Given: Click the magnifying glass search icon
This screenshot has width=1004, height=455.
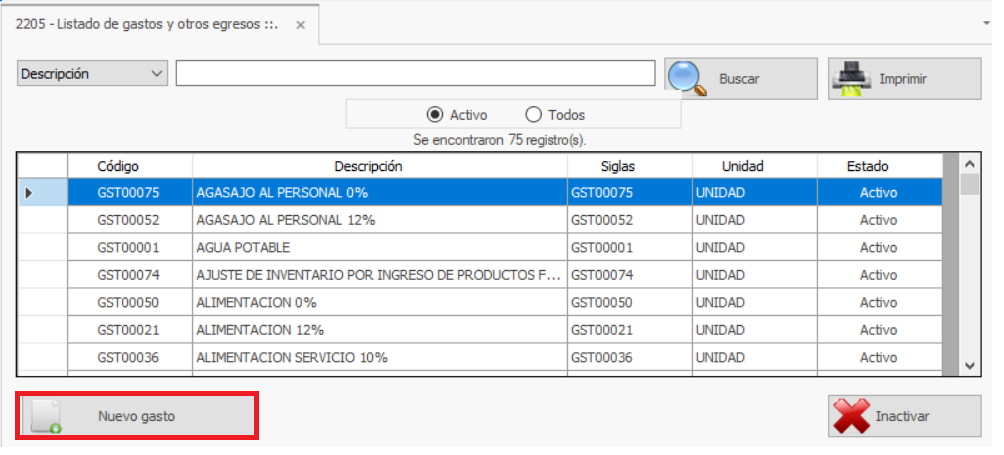Looking at the screenshot, I should tap(687, 78).
